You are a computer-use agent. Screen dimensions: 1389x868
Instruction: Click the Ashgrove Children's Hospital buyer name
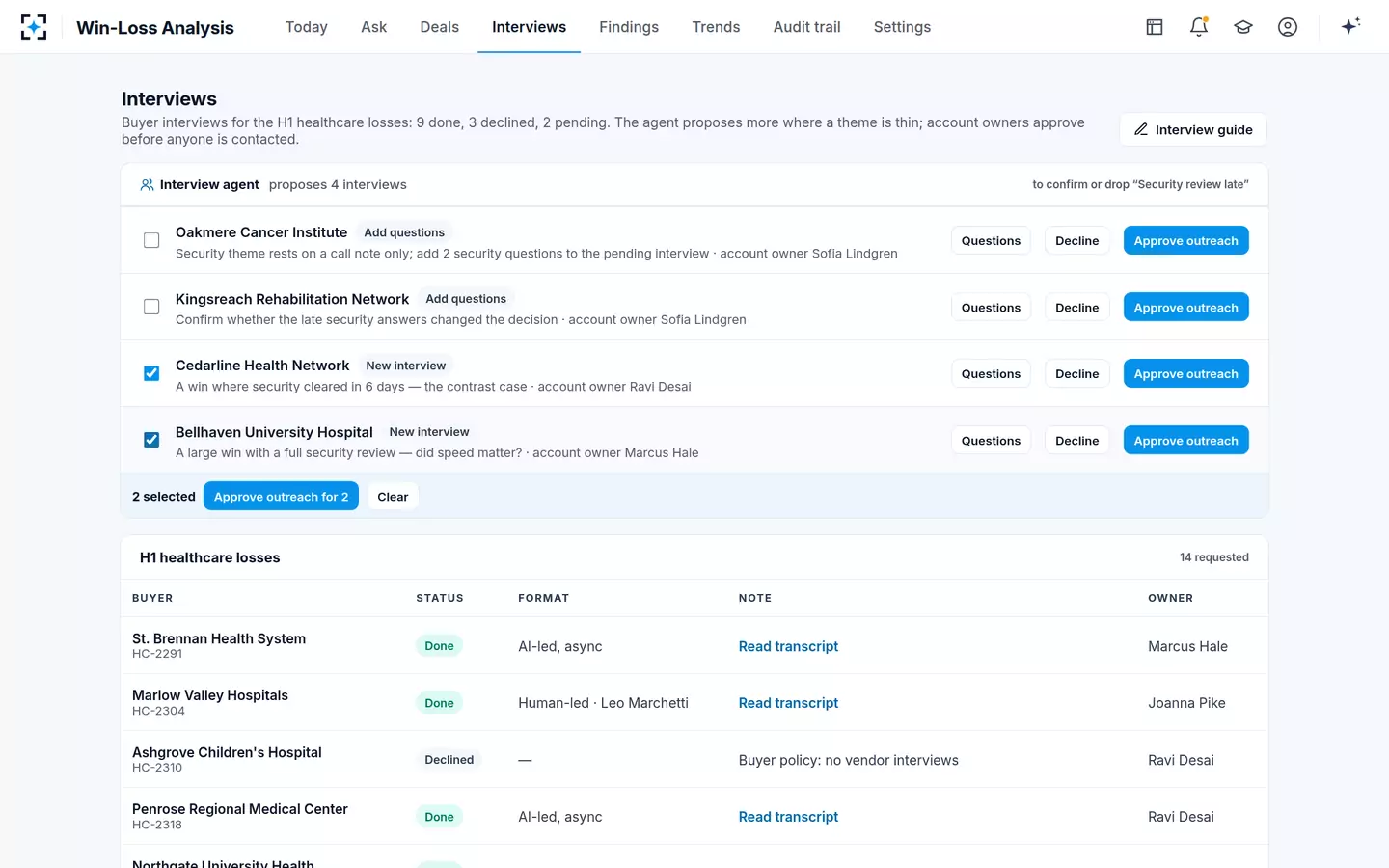tap(227, 752)
